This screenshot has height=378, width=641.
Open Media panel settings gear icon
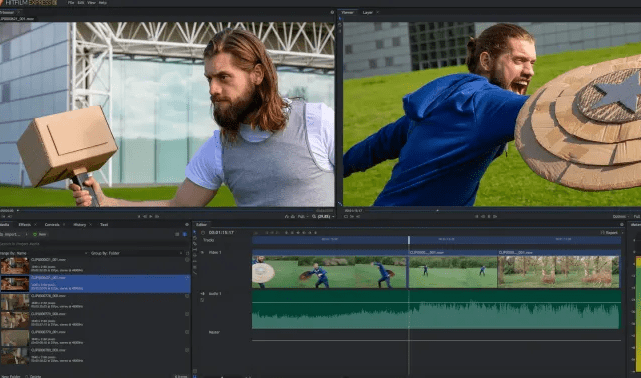click(187, 224)
